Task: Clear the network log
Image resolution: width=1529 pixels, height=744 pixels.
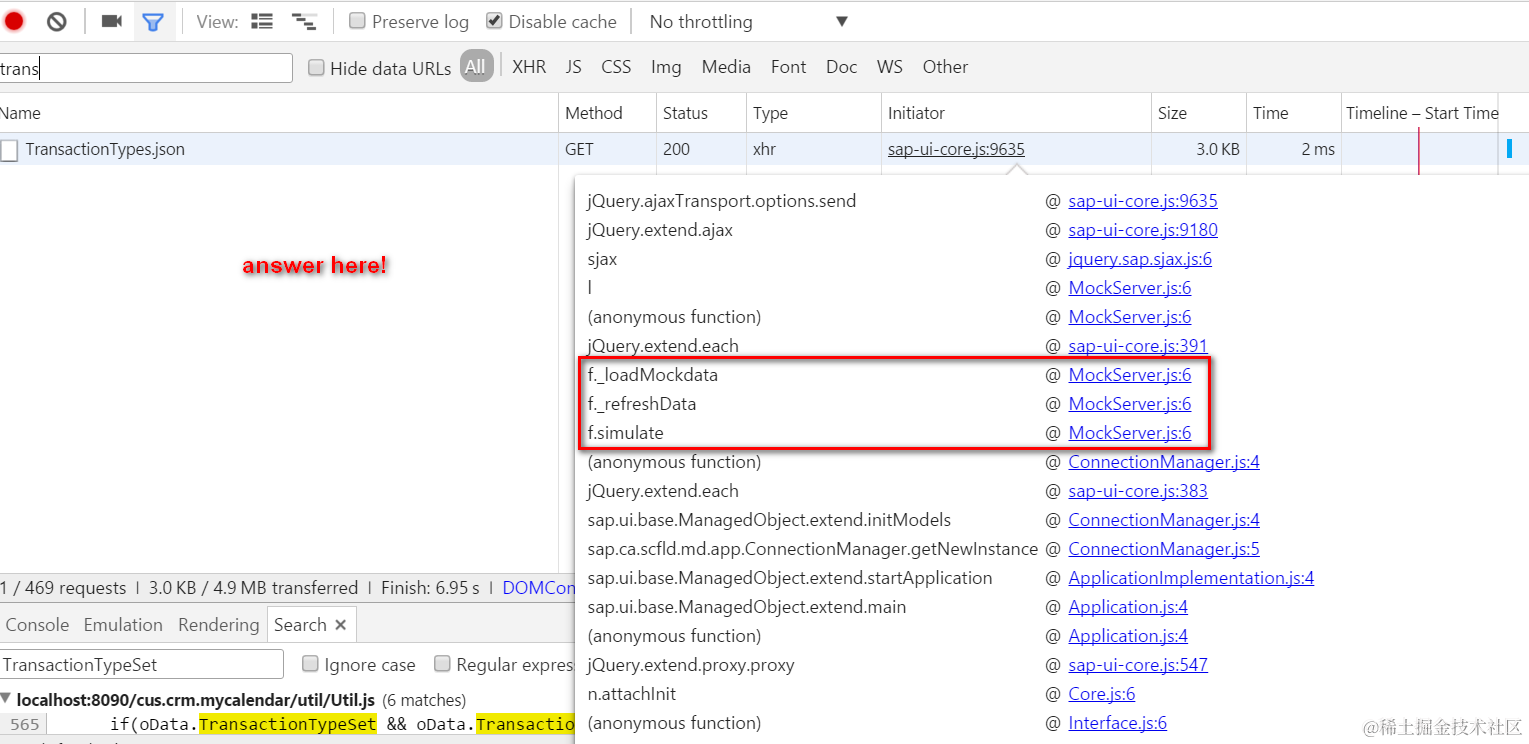Action: (x=57, y=21)
